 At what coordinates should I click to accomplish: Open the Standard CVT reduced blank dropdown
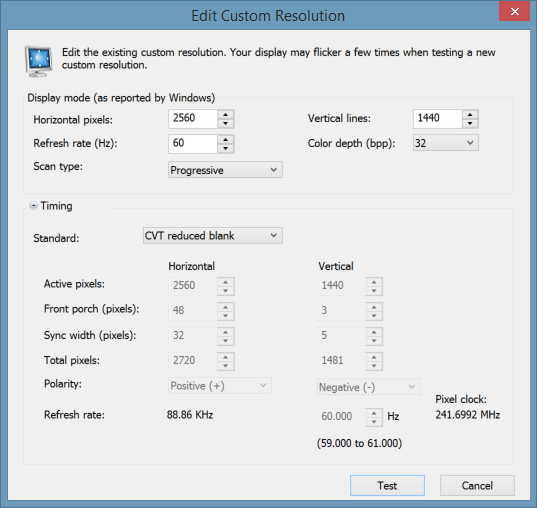(213, 236)
